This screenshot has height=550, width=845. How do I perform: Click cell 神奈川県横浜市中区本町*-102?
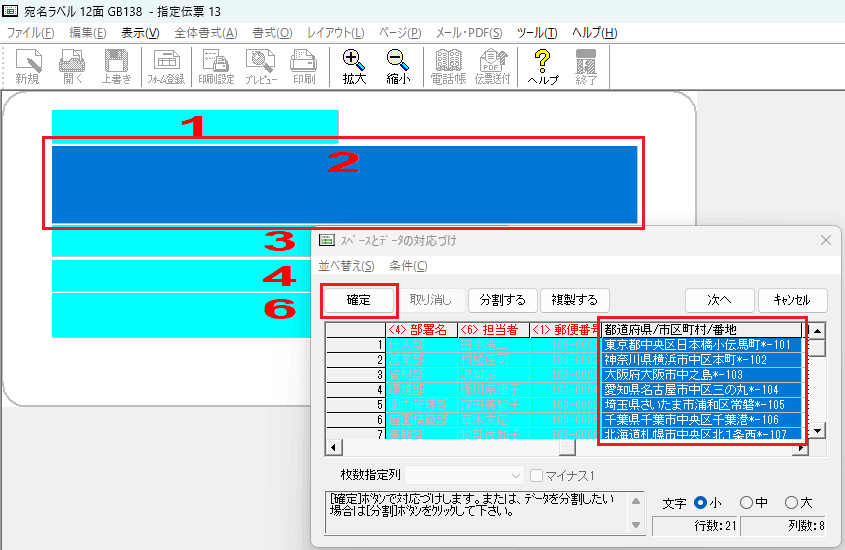coord(702,360)
